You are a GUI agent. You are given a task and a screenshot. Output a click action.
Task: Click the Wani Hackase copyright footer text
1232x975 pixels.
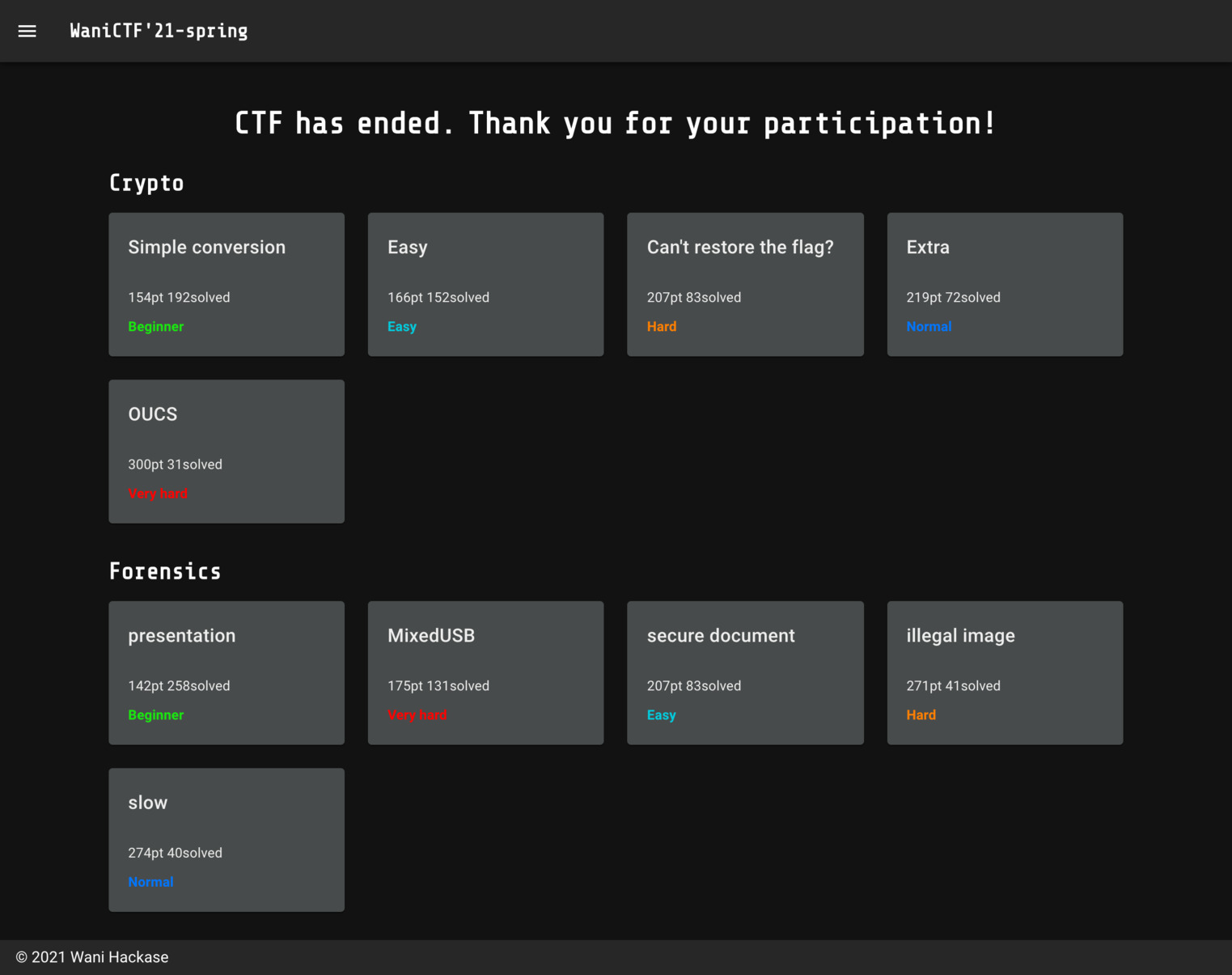pyautogui.click(x=92, y=957)
